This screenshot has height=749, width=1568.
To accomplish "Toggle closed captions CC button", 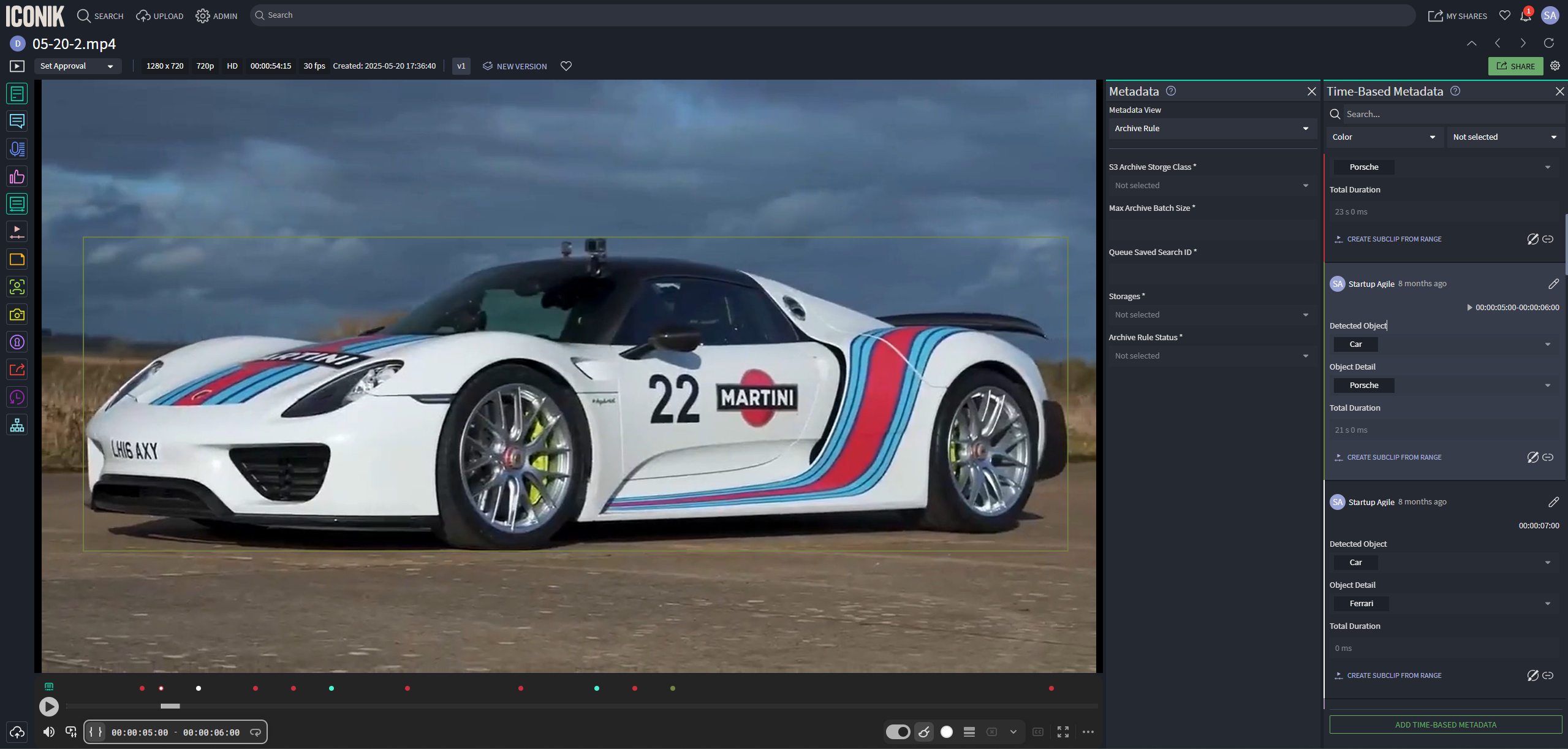I will [1038, 732].
